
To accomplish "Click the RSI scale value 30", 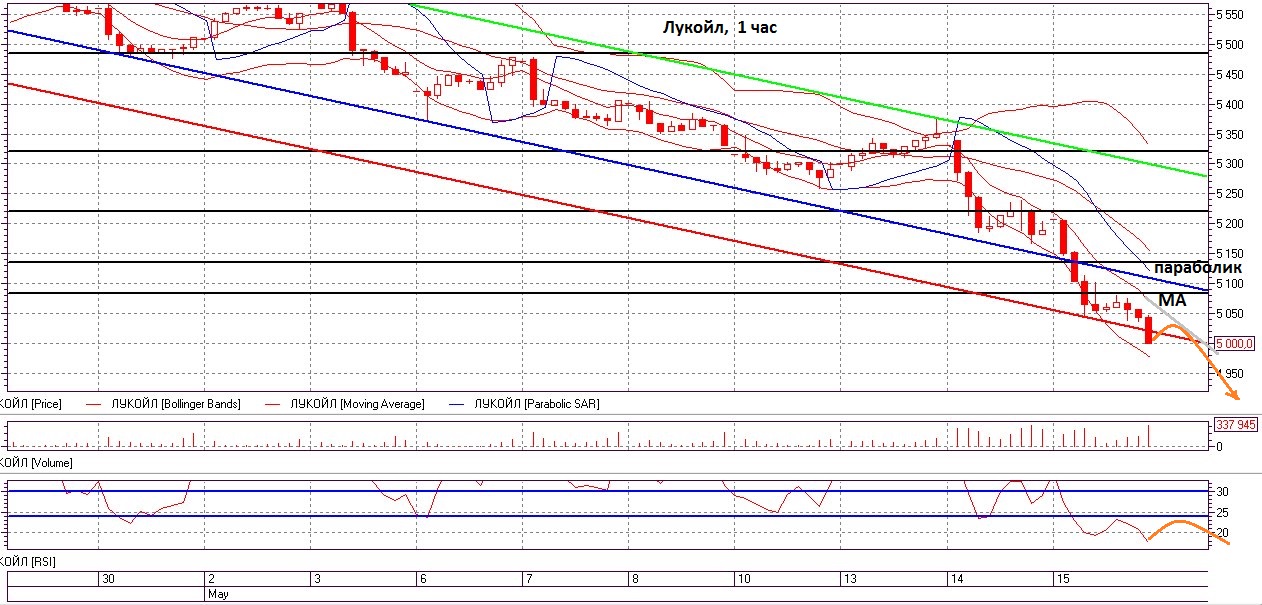I will tap(1221, 491).
